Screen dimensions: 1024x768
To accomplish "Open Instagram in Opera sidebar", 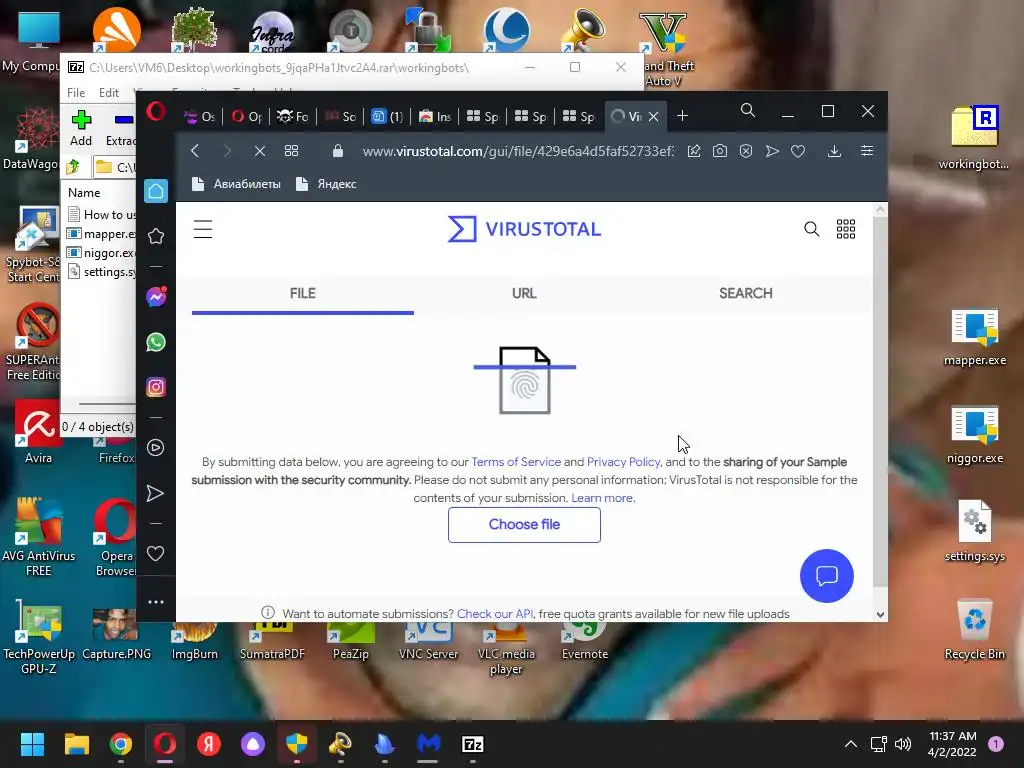I will (x=156, y=387).
